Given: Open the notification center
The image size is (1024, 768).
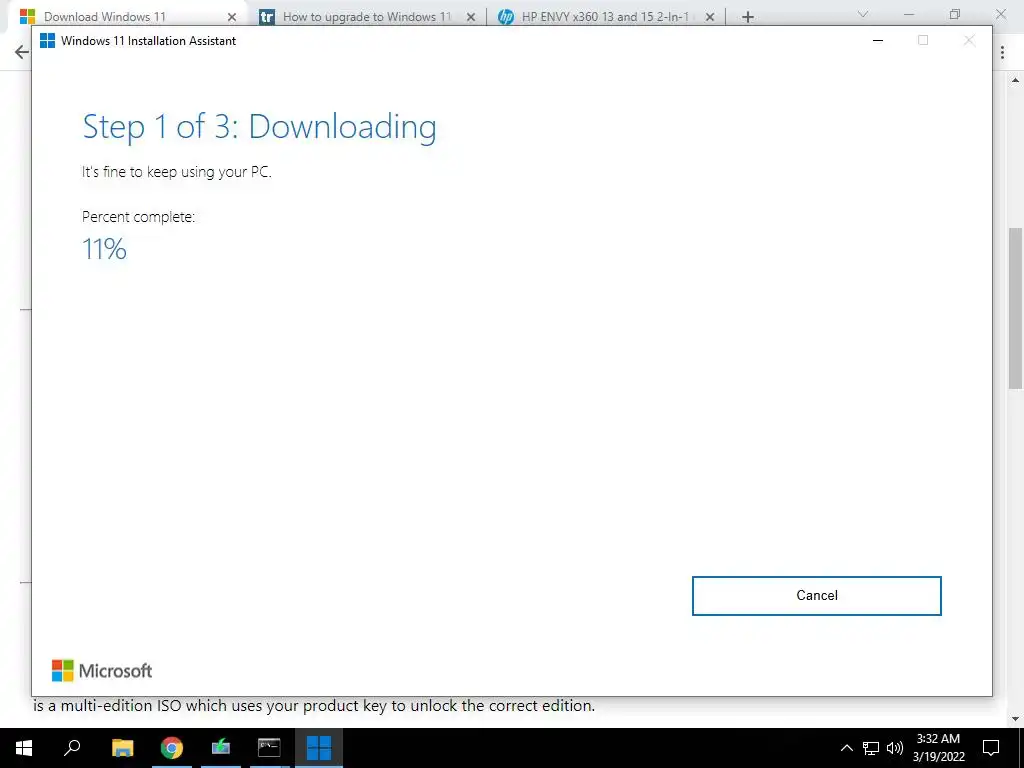Looking at the screenshot, I should [991, 748].
